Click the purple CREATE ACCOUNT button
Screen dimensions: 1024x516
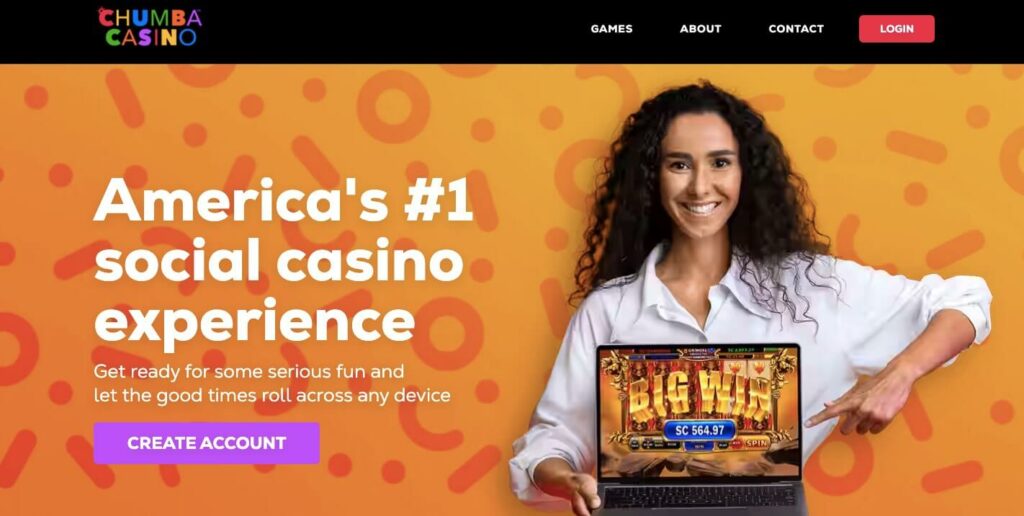(206, 443)
